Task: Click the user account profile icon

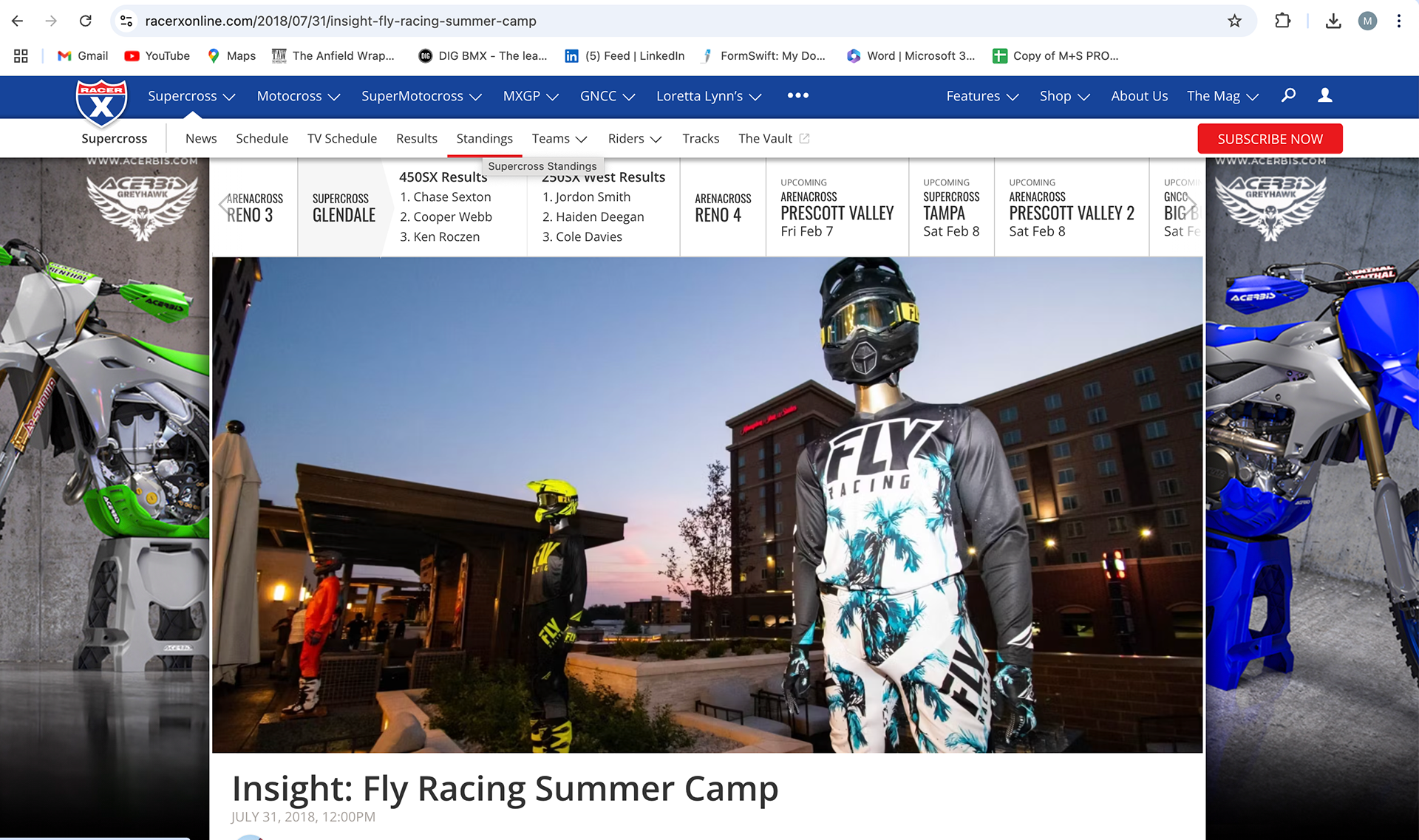Action: click(1325, 95)
